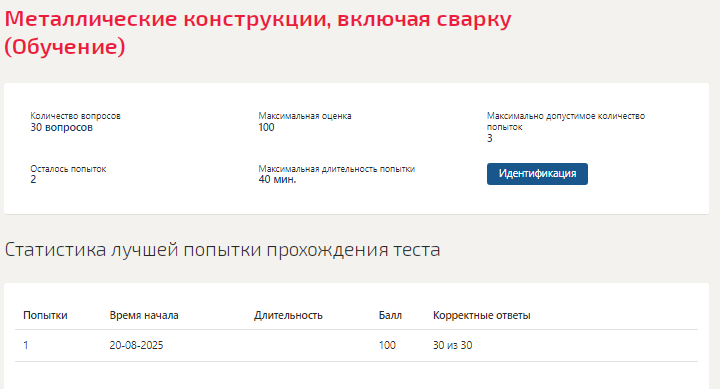The image size is (720, 389).
Task: Click Максимальная длительность попытки label
Action: coord(337,169)
